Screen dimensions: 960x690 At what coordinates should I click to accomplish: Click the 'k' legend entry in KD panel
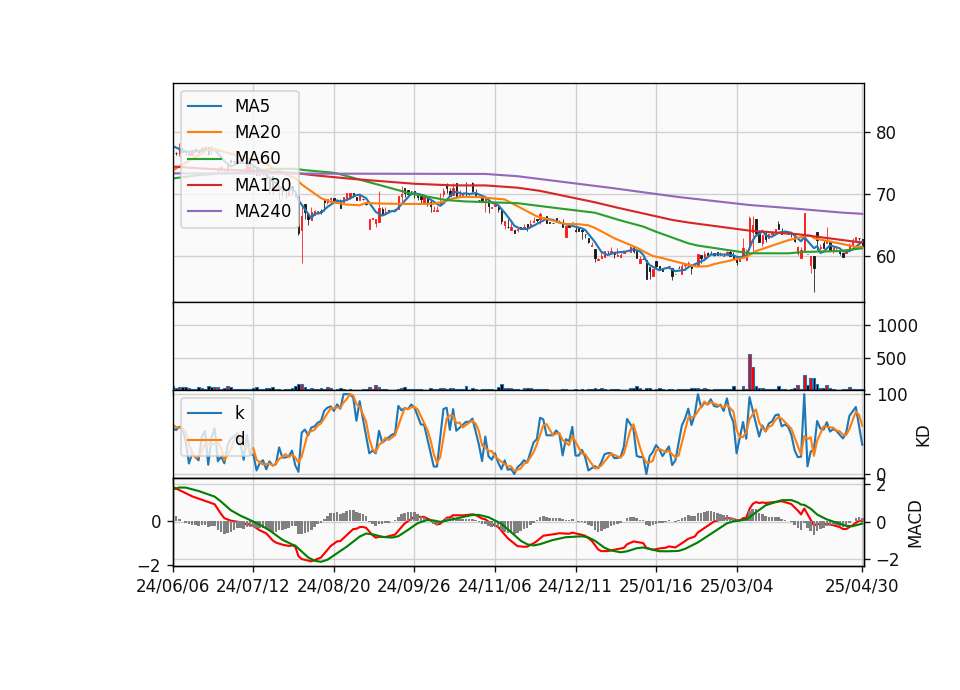(239, 413)
